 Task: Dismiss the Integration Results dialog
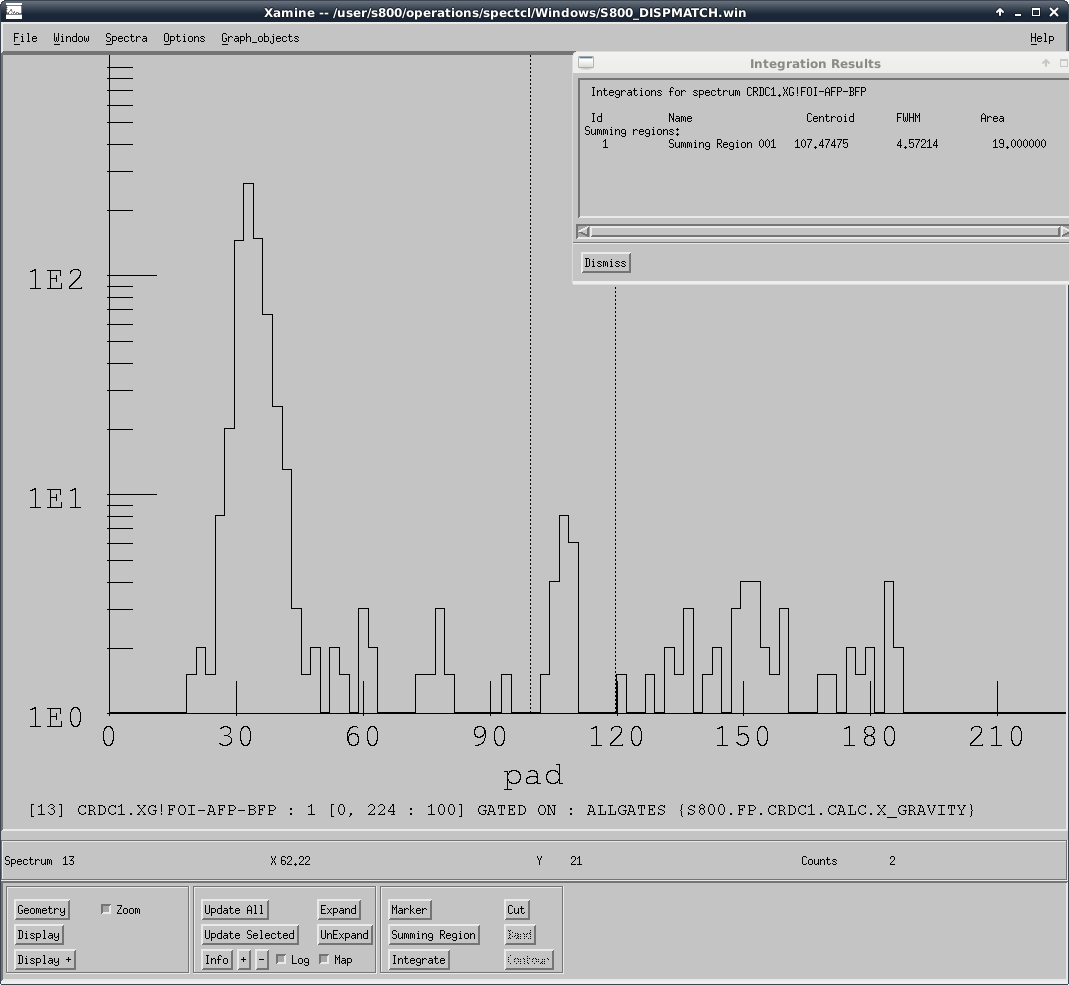[605, 263]
